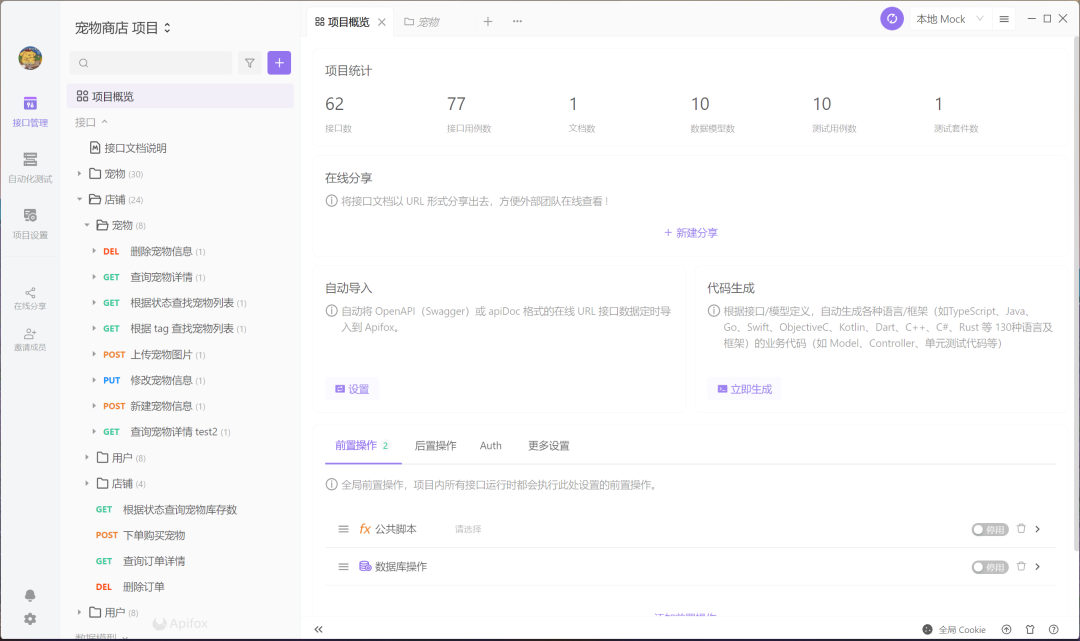This screenshot has height=641, width=1080.
Task: Open PUT 修改宠物信息 interface
Action: coord(154,380)
